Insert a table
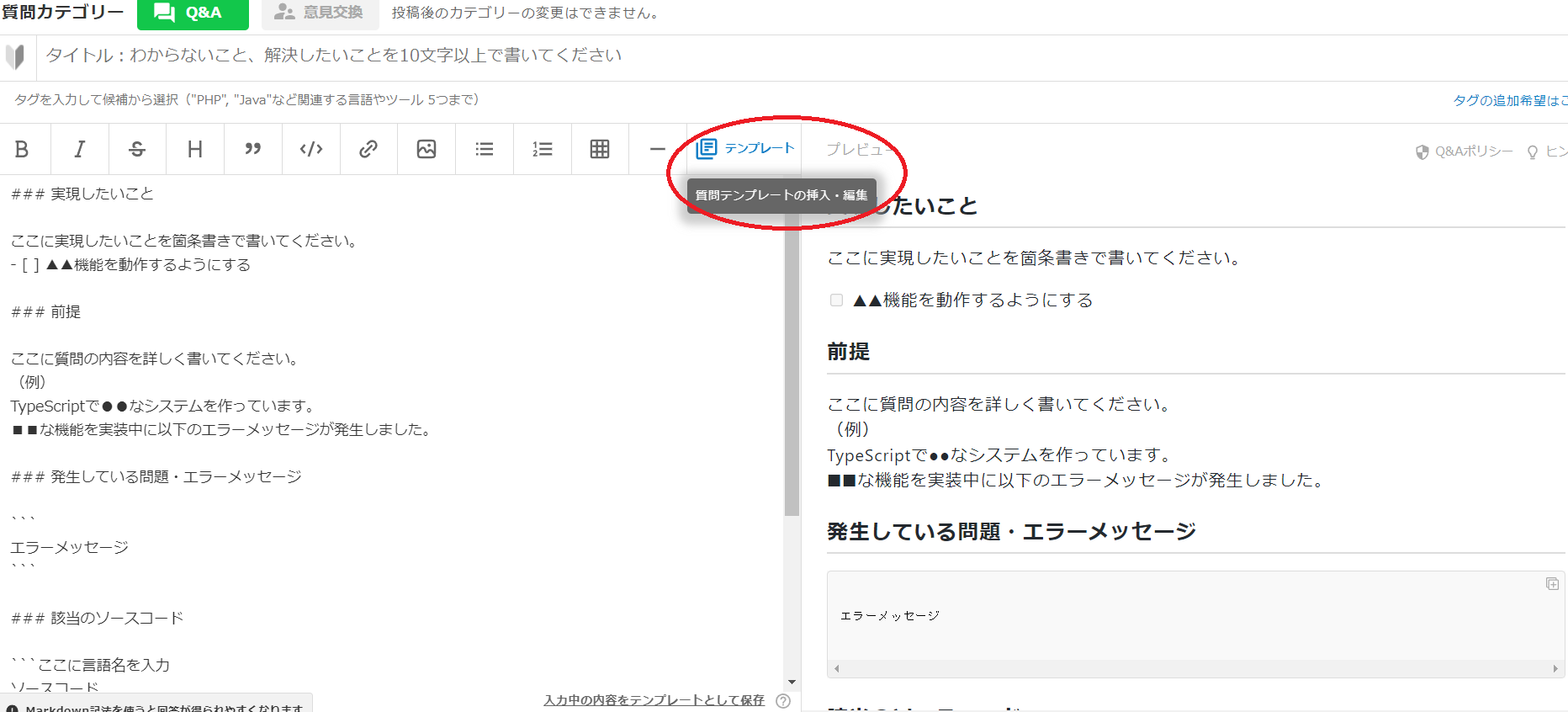Viewport: 1568px width, 712px height. pos(600,149)
